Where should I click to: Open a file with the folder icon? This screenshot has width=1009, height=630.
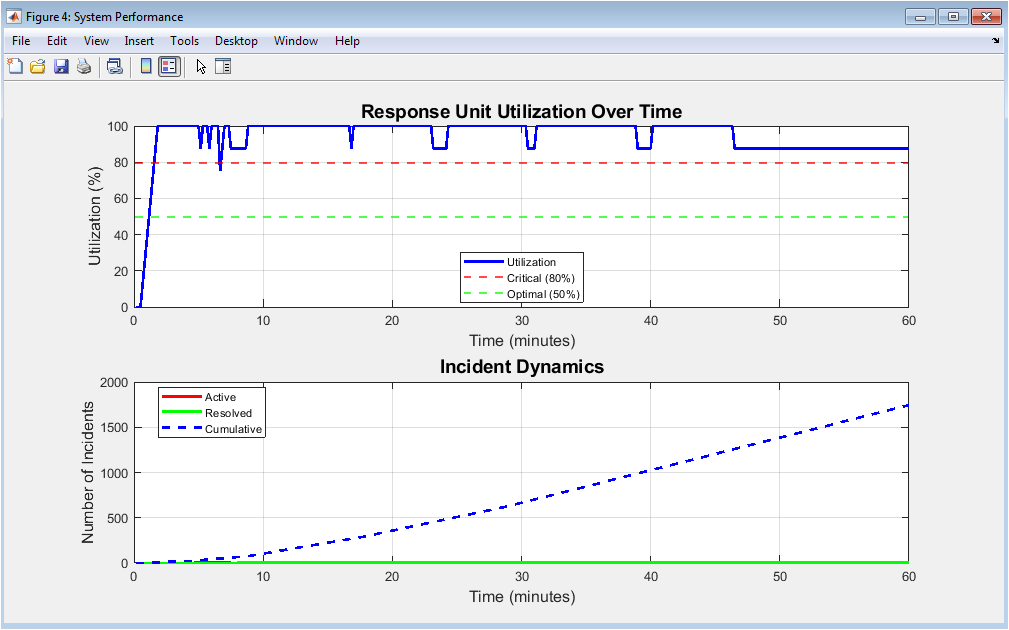tap(38, 67)
